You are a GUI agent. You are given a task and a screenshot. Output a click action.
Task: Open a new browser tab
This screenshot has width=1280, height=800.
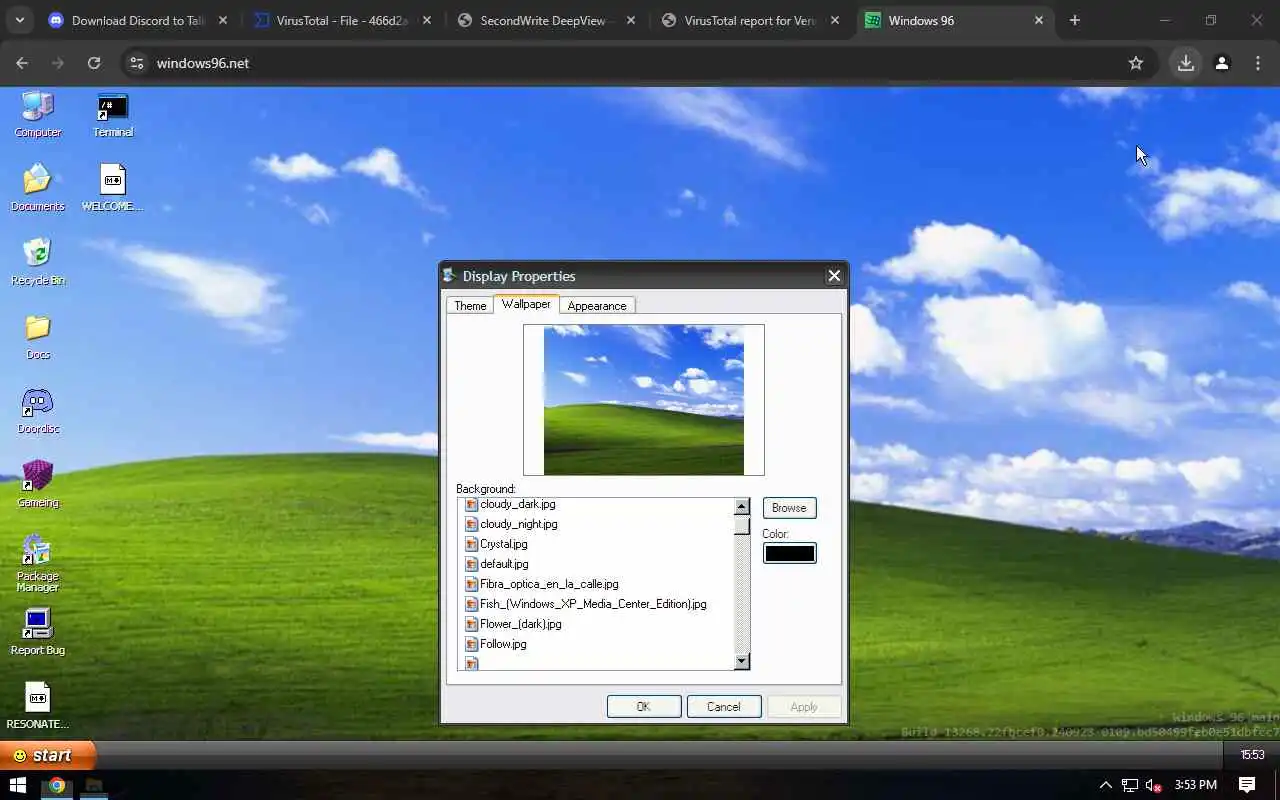click(x=1075, y=20)
